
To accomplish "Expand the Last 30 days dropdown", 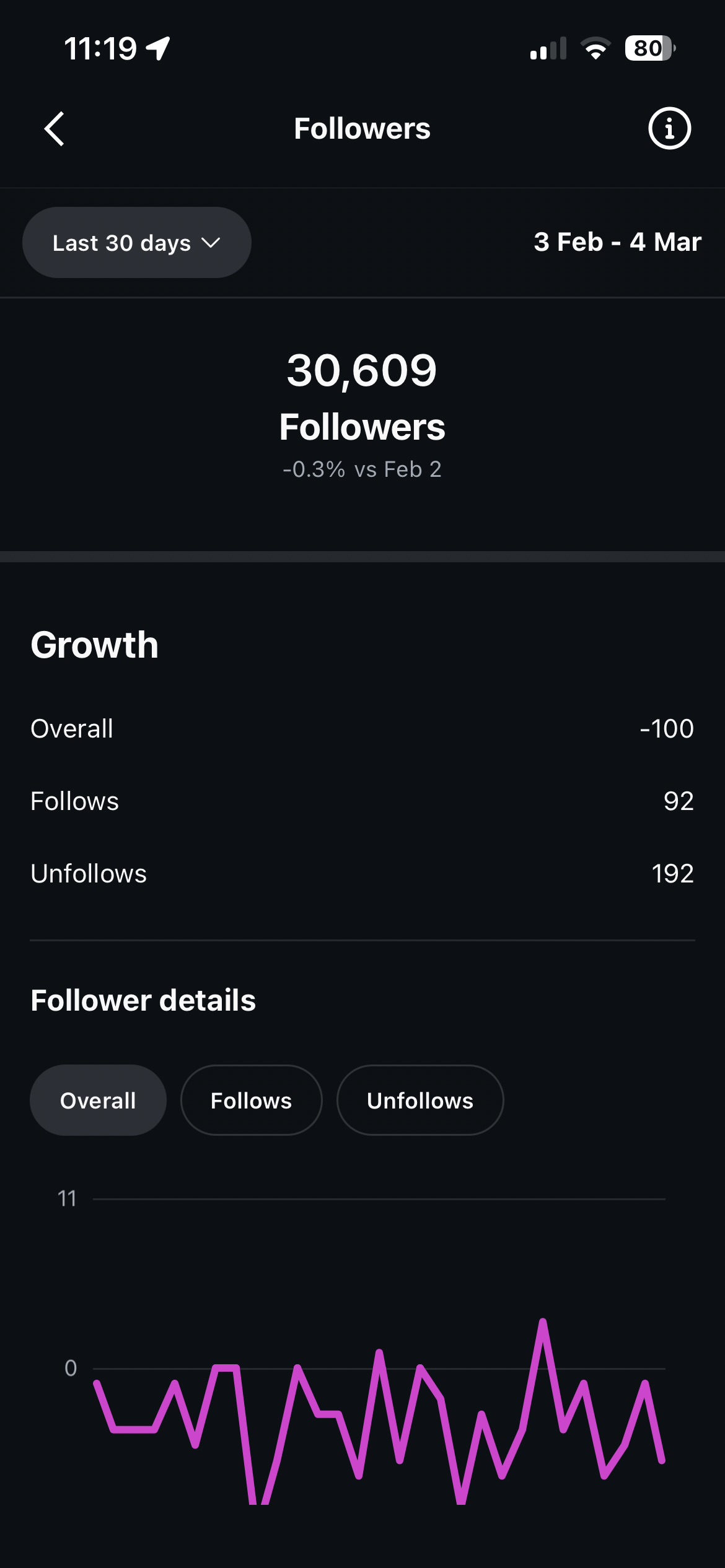I will pyautogui.click(x=136, y=243).
